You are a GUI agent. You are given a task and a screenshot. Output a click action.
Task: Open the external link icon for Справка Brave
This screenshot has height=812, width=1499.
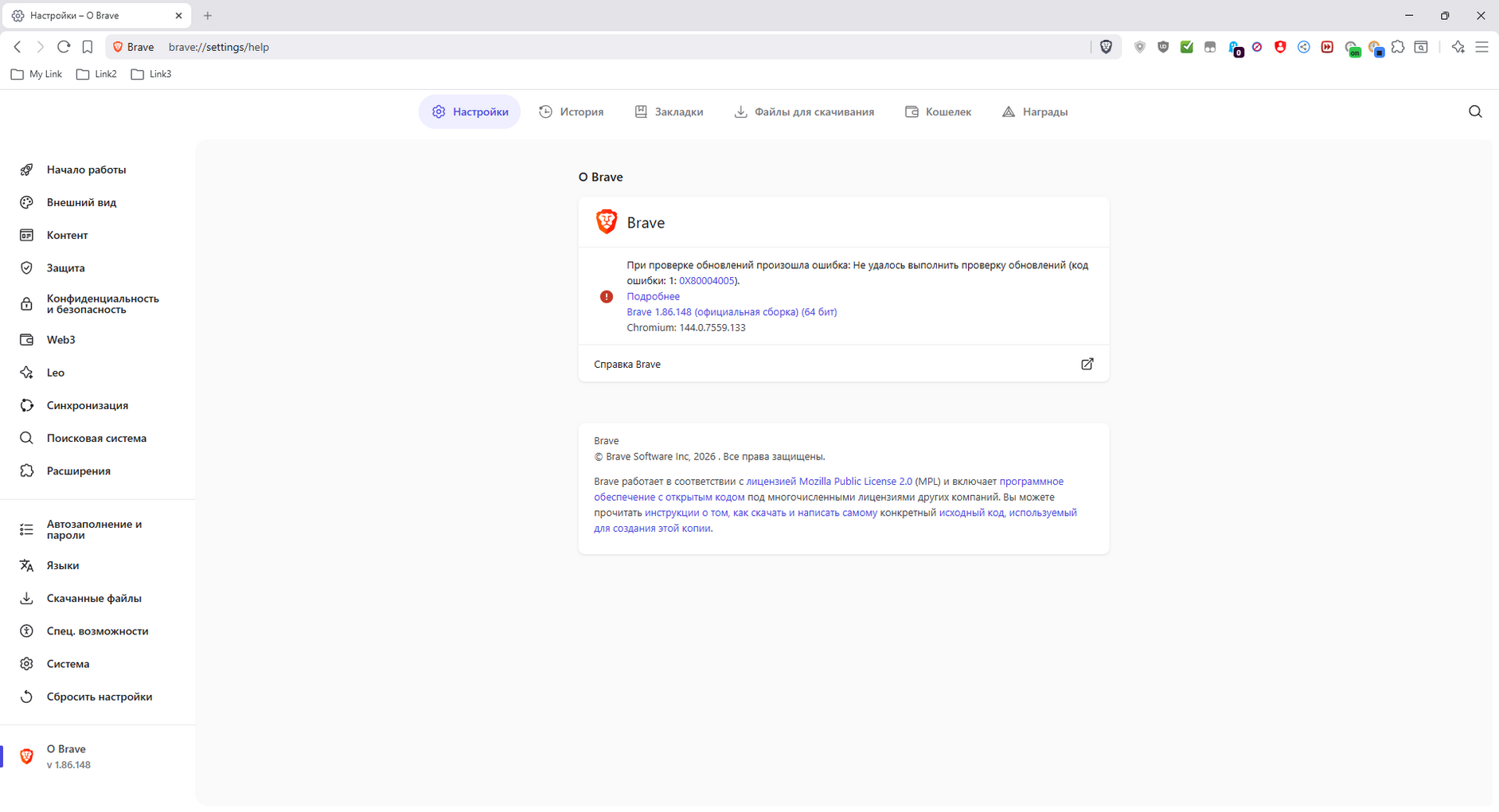coord(1087,364)
